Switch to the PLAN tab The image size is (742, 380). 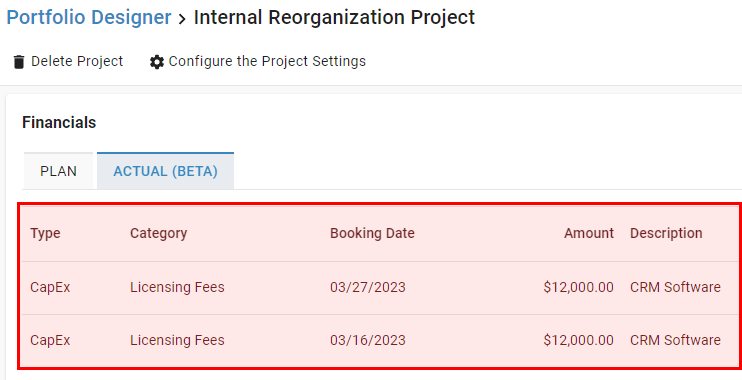[58, 171]
